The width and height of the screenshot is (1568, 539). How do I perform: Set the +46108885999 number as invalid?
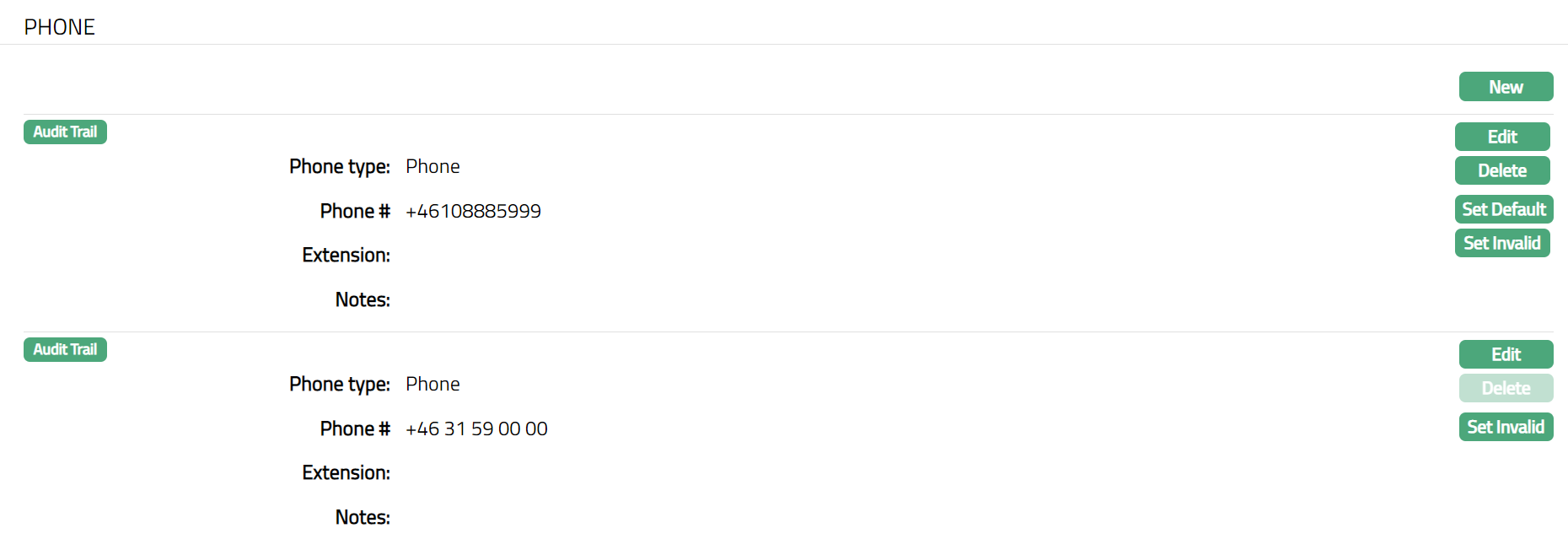[x=1502, y=243]
